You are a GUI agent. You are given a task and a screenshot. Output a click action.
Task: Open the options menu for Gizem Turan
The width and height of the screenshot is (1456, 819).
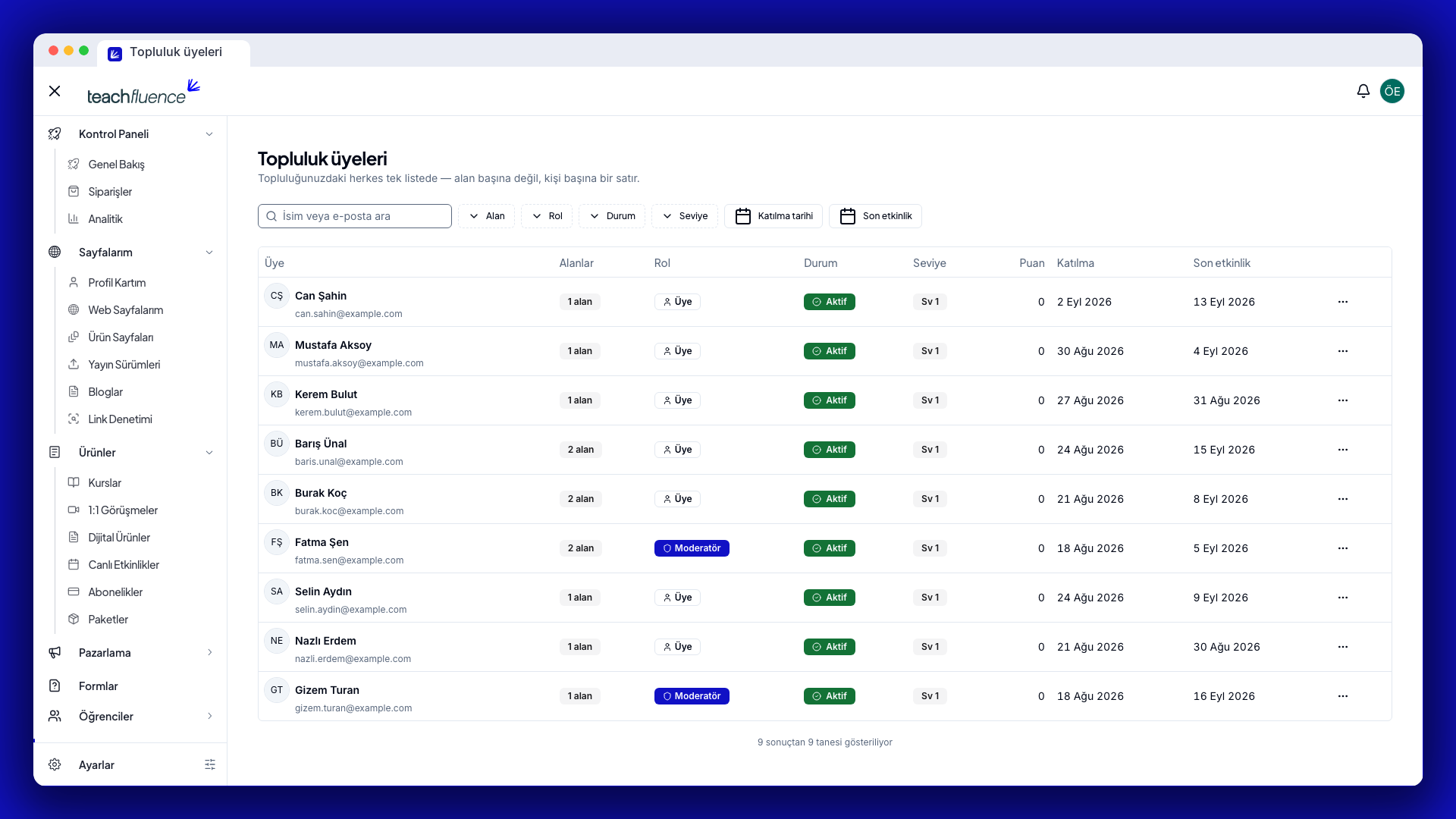(x=1342, y=696)
